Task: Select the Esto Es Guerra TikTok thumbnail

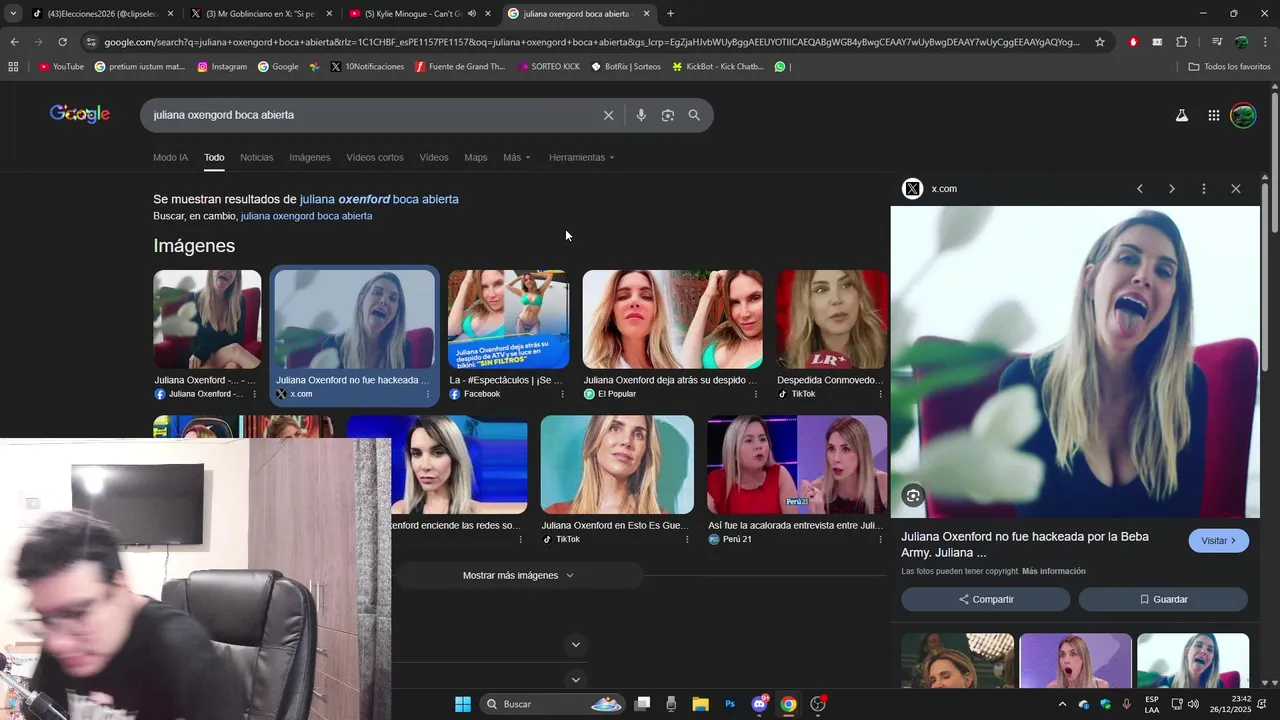Action: 617,465
